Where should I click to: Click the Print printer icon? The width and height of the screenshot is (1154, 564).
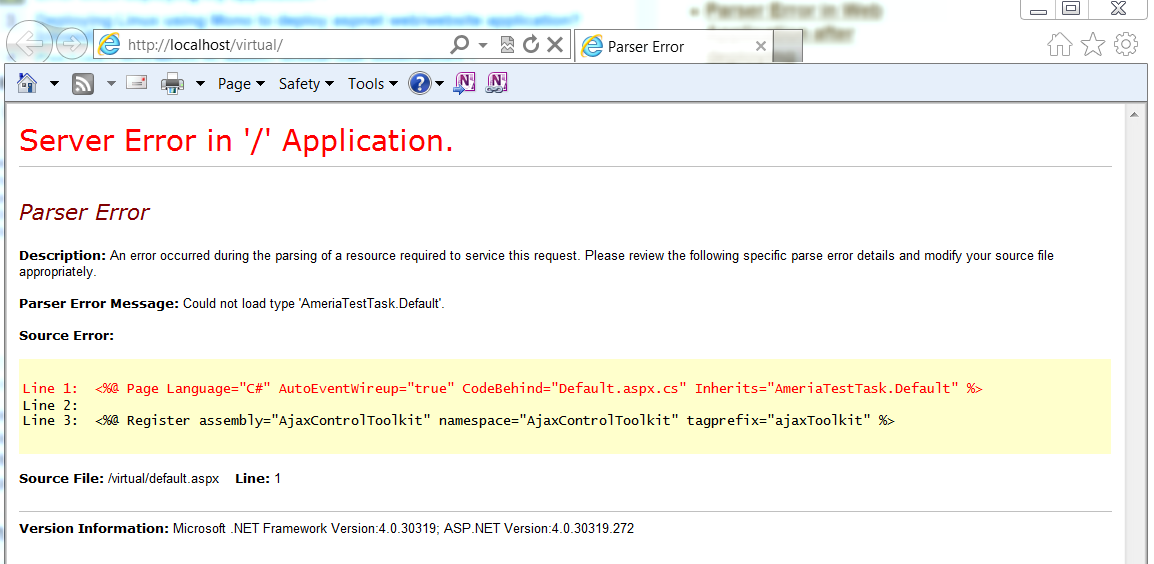[x=172, y=84]
